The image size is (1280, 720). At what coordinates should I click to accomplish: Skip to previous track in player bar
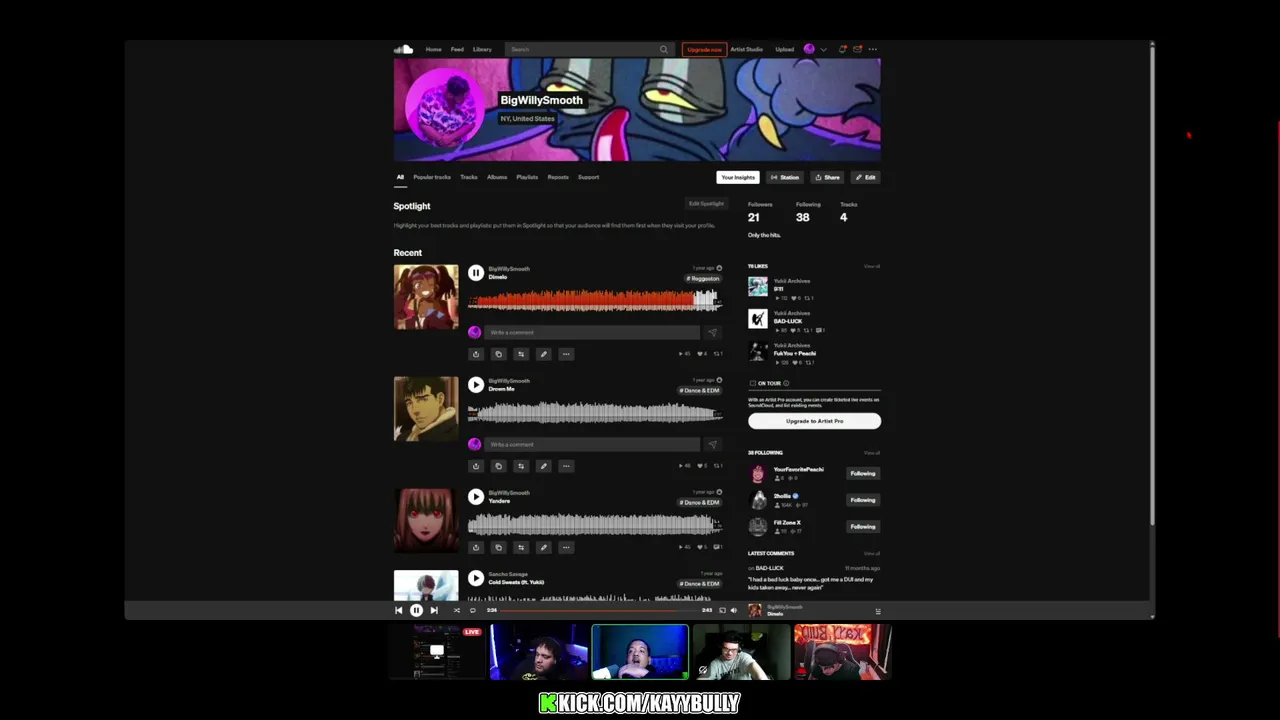pos(399,610)
